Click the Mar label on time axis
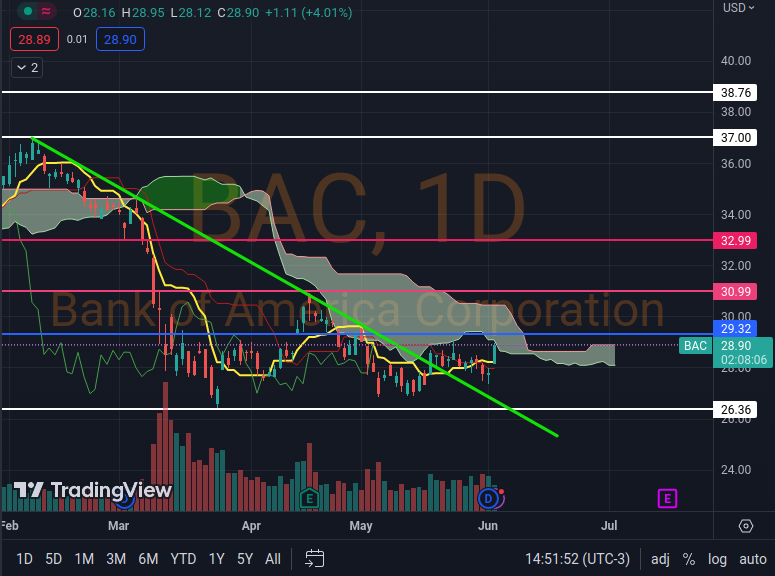Image resolution: width=775 pixels, height=576 pixels. tap(118, 526)
